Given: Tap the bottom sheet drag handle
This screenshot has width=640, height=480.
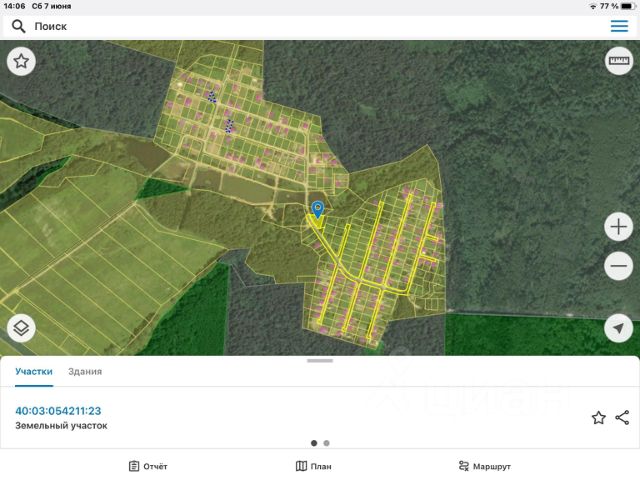Looking at the screenshot, I should [x=320, y=361].
